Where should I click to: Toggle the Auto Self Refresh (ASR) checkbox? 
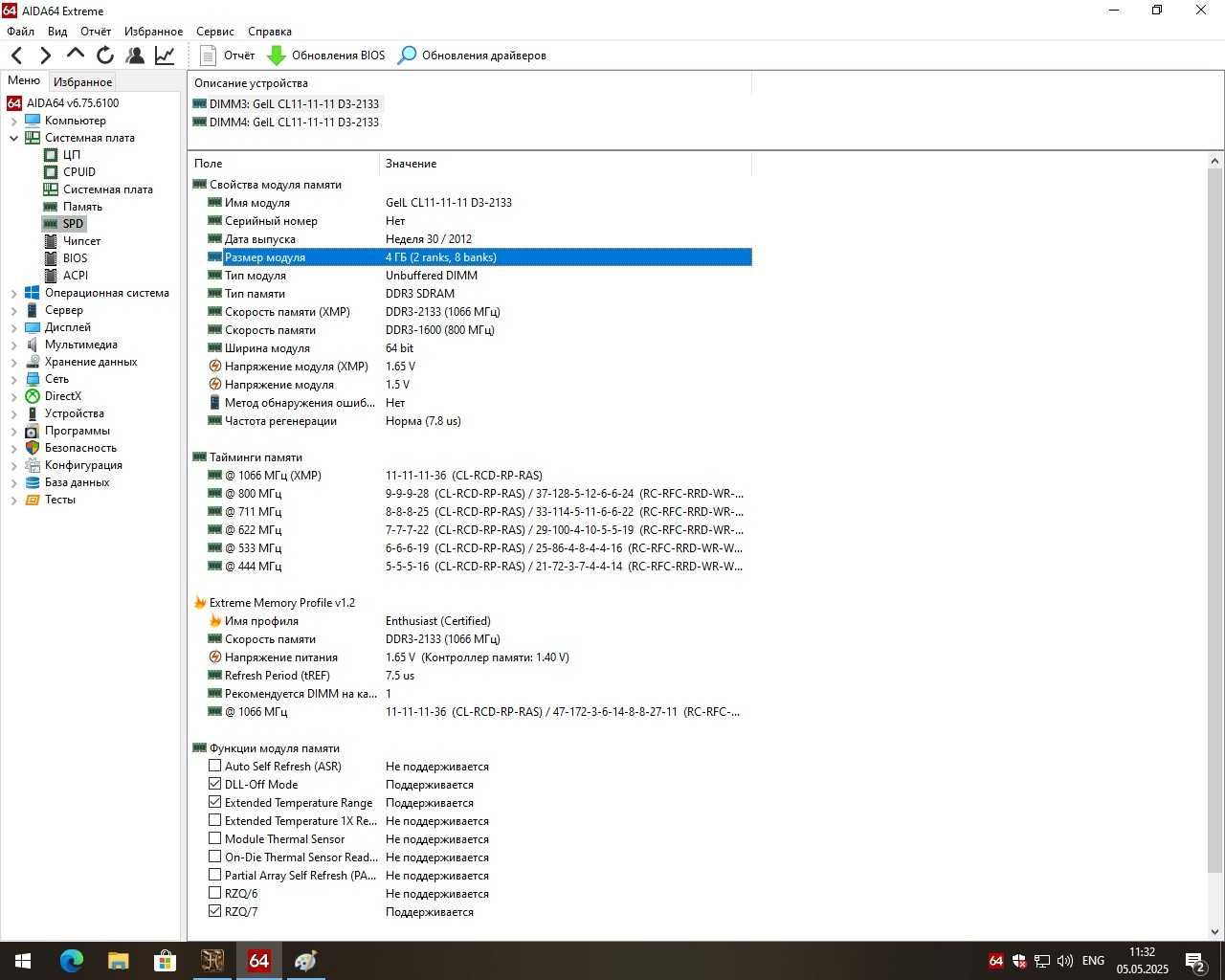[214, 766]
